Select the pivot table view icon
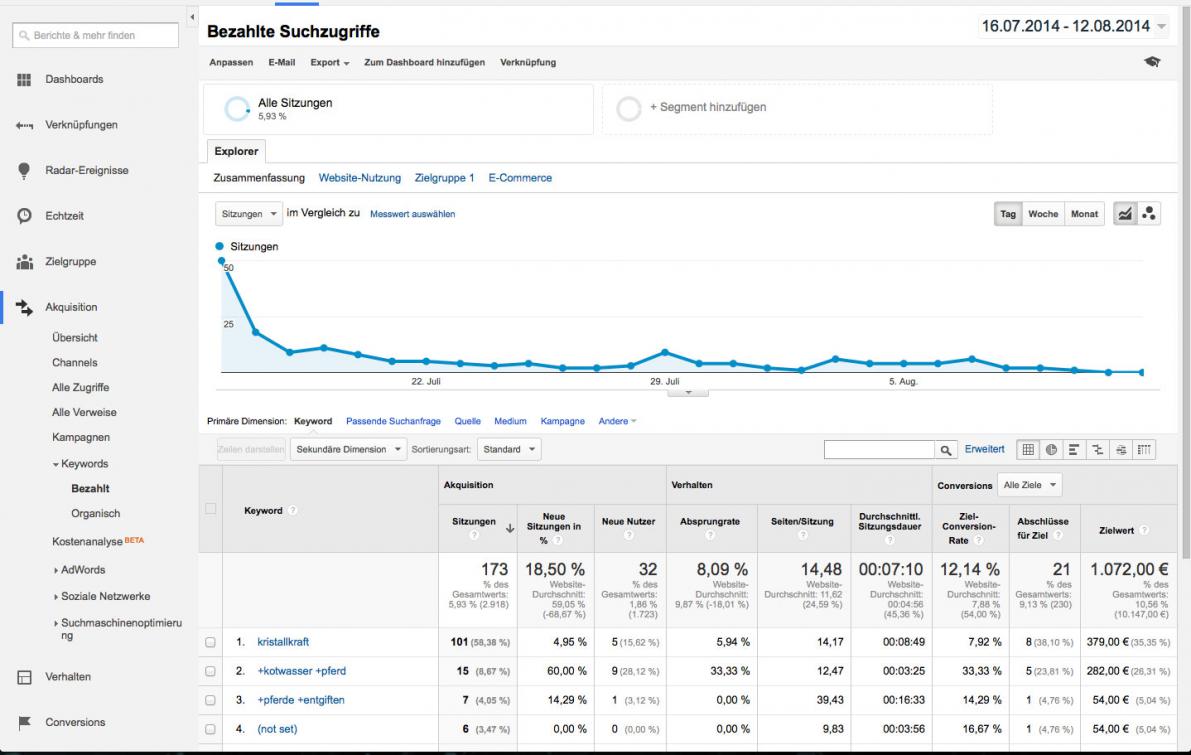Viewport: 1191px width, 755px height. tap(1144, 450)
